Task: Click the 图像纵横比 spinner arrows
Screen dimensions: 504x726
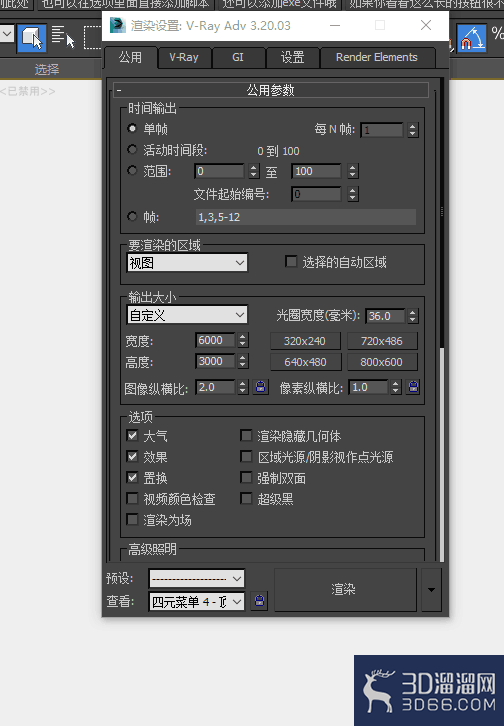Action: coord(243,387)
